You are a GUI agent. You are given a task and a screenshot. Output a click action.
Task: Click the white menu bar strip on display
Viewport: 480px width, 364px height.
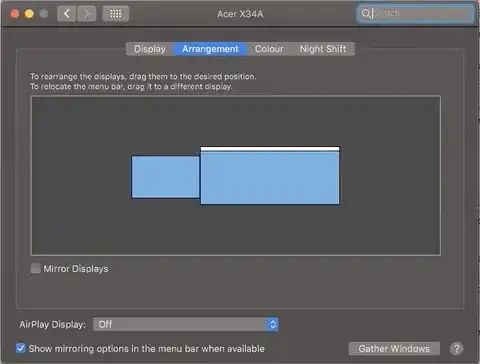coord(270,149)
